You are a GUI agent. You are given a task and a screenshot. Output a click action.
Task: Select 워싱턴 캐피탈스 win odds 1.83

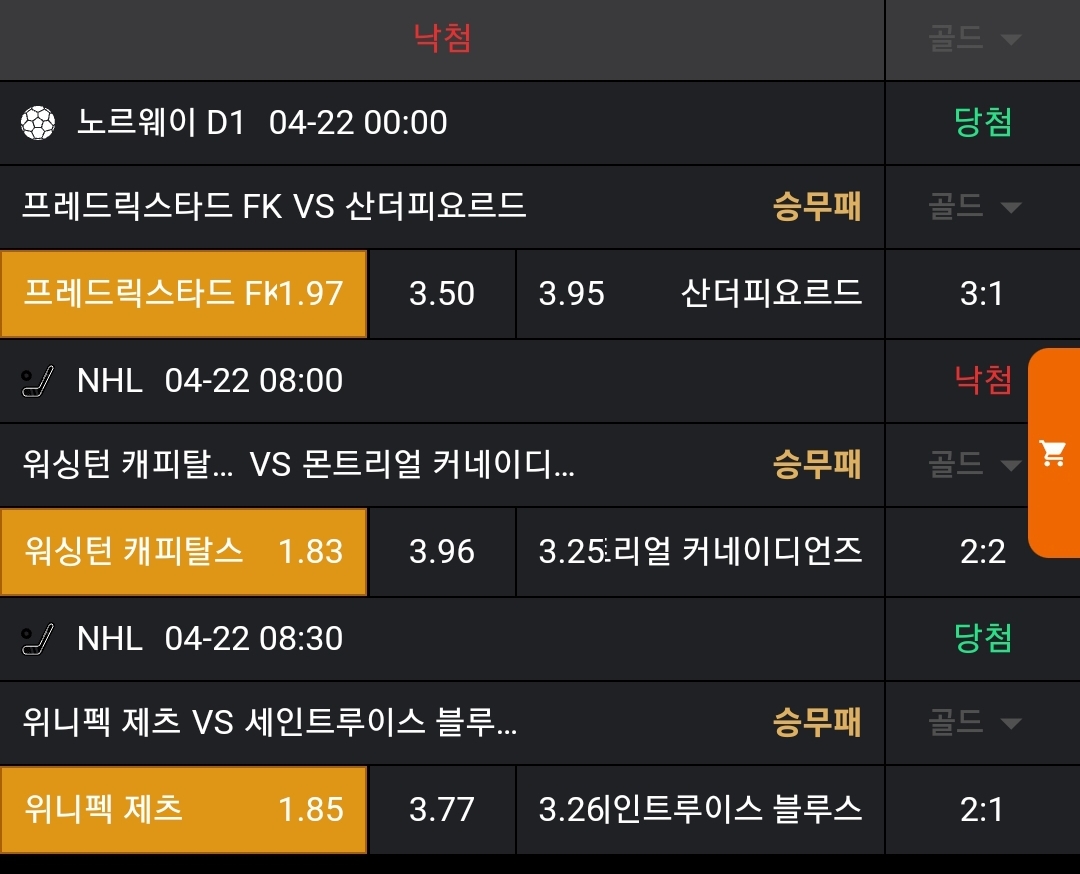(x=184, y=551)
